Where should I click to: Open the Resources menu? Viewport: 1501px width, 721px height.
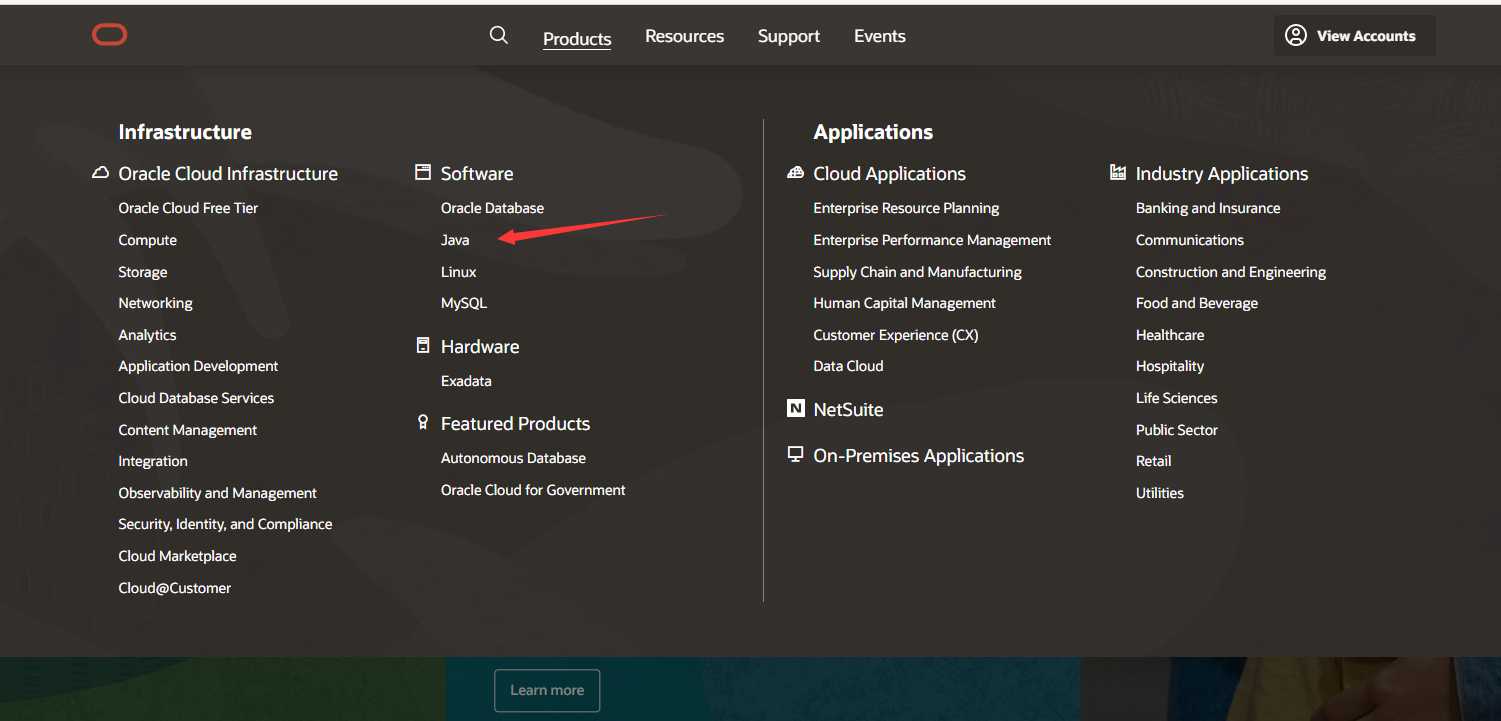[685, 36]
